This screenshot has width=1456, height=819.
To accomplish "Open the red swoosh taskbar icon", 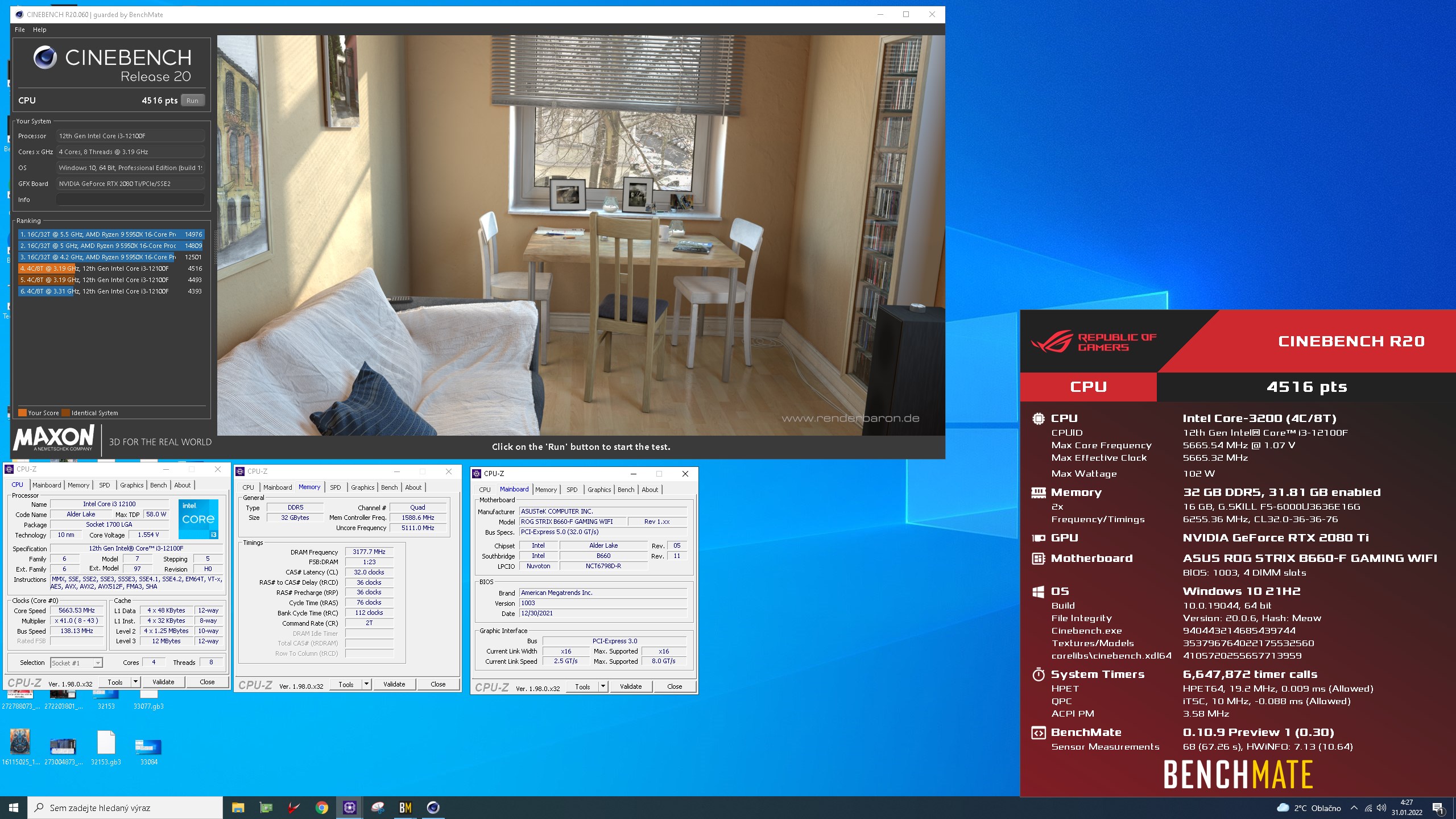I will click(x=293, y=808).
